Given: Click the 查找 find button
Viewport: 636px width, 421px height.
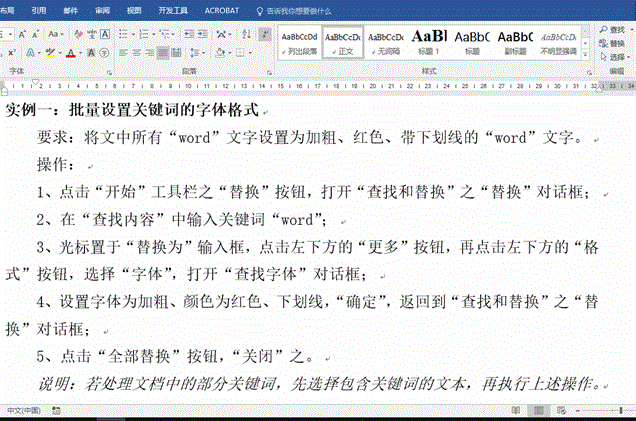Looking at the screenshot, I should tap(615, 31).
